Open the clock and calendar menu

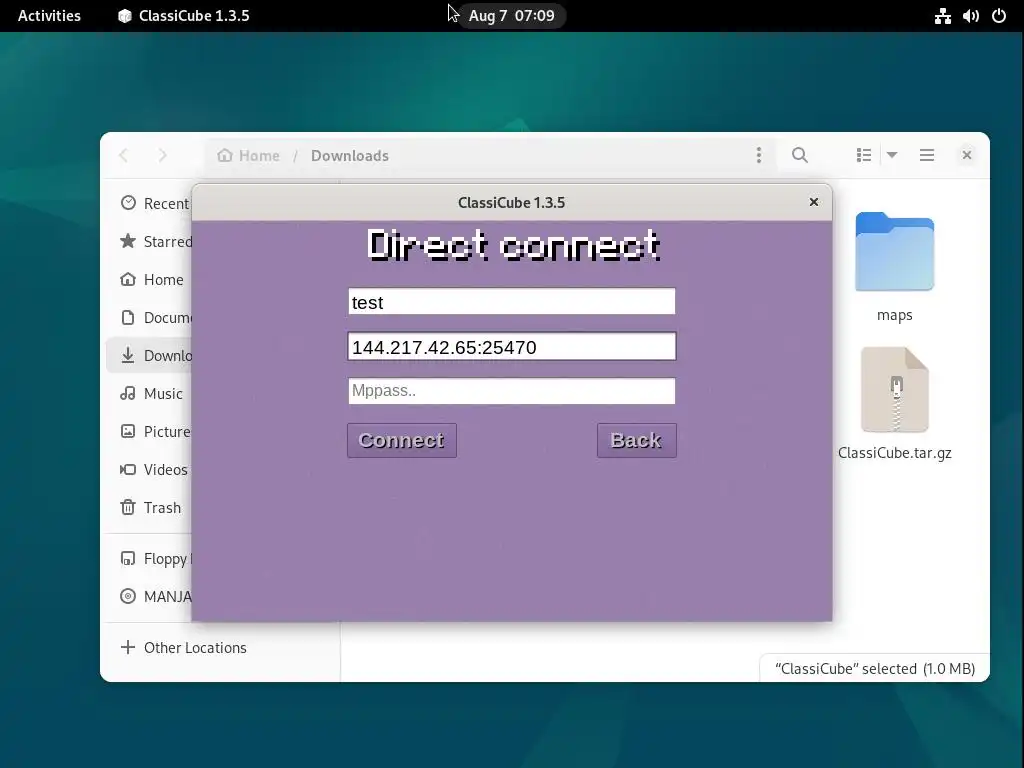point(511,16)
